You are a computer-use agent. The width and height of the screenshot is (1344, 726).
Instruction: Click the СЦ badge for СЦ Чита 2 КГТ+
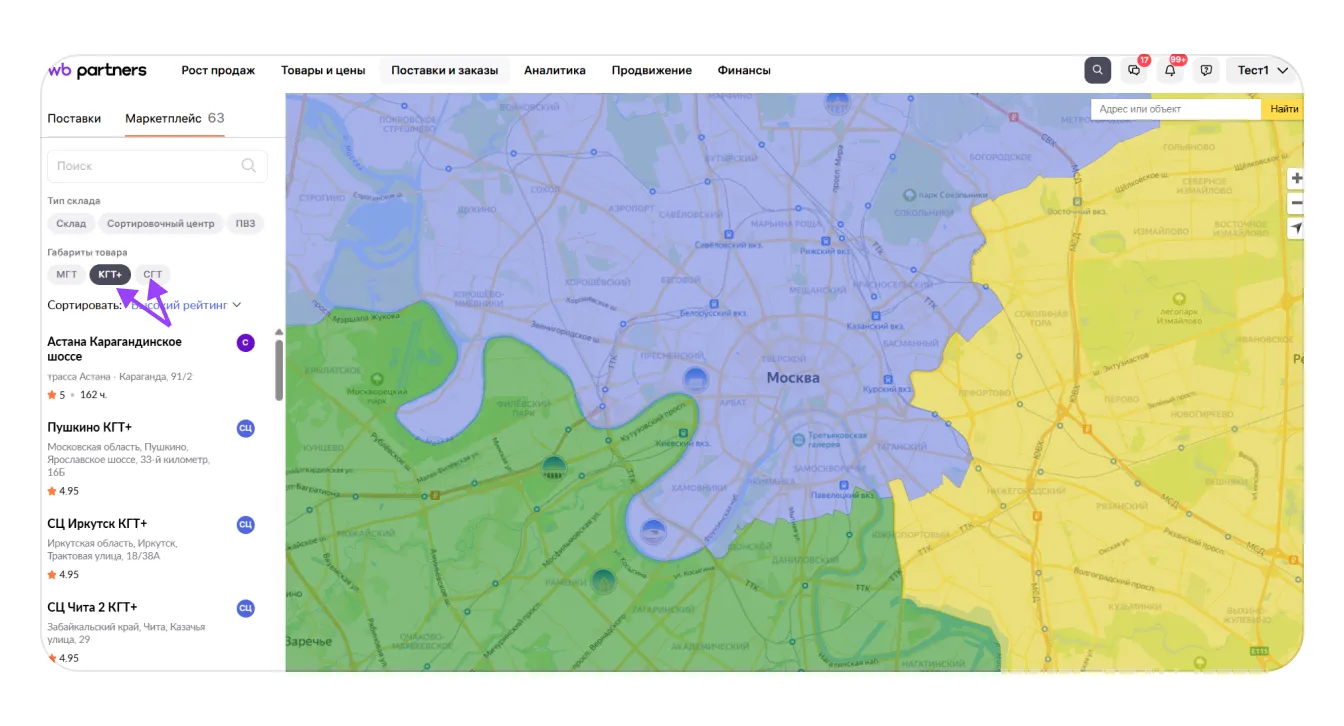click(x=245, y=608)
